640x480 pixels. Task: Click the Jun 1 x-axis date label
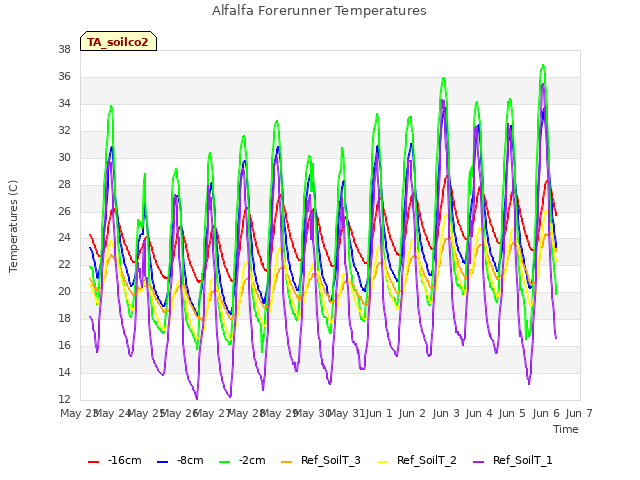[379, 413]
